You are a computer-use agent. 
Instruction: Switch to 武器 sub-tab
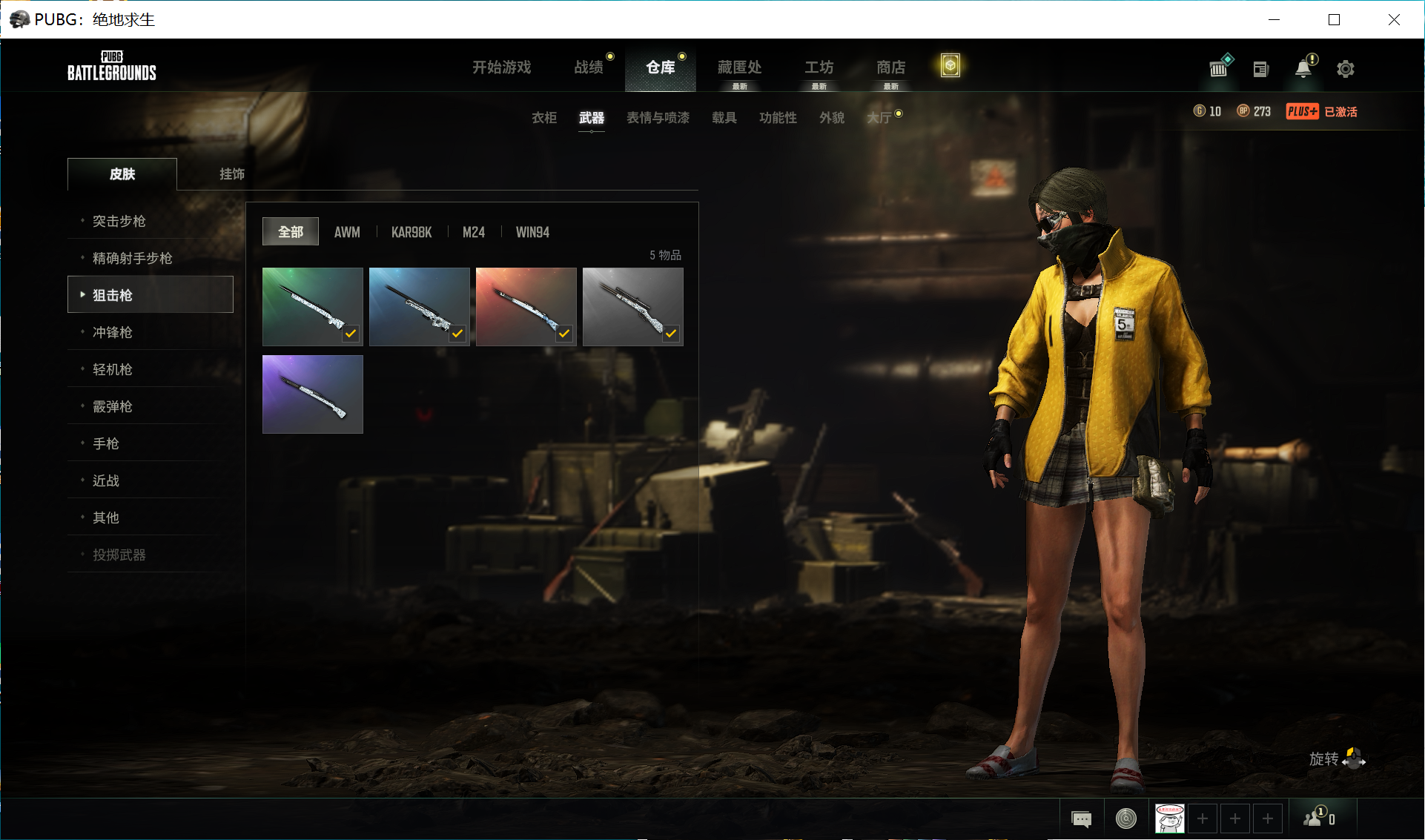592,118
